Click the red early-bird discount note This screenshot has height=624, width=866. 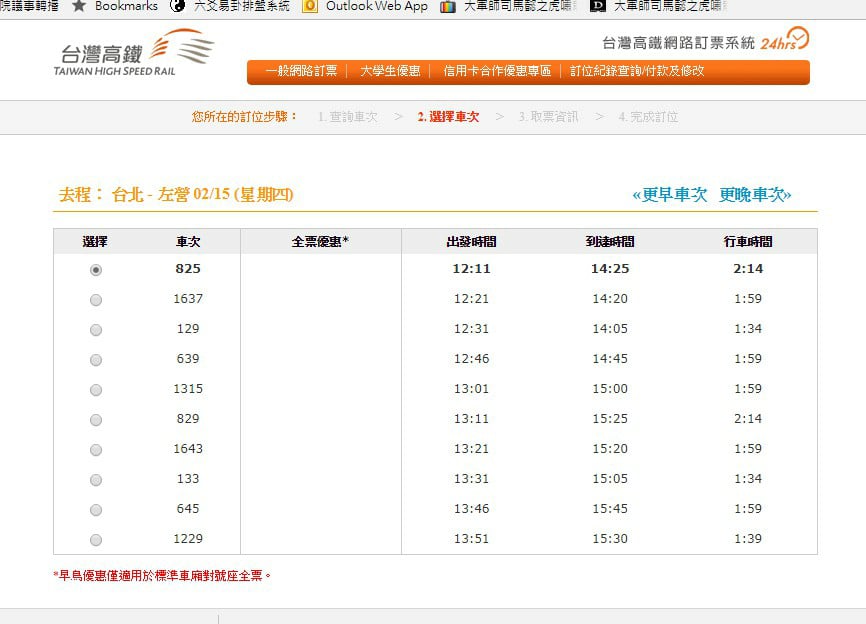(x=162, y=575)
